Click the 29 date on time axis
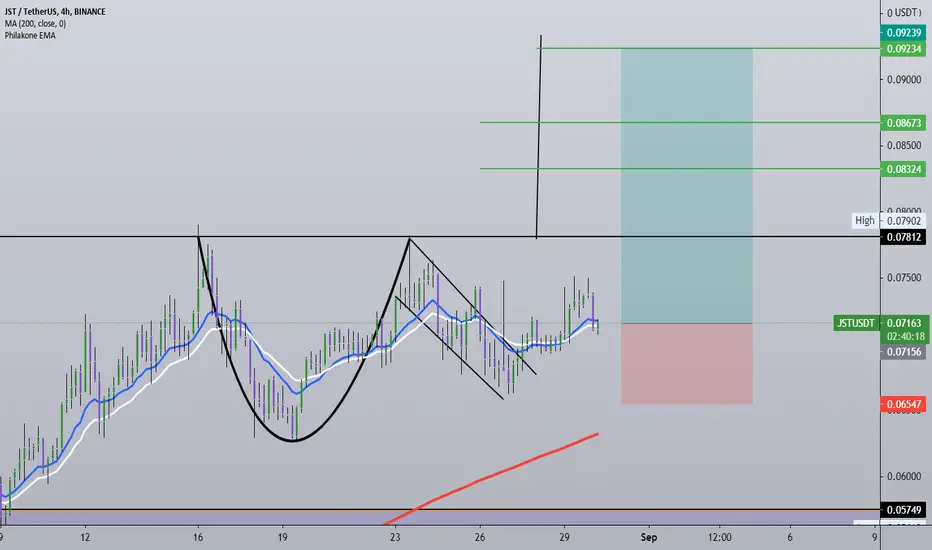 coord(564,538)
